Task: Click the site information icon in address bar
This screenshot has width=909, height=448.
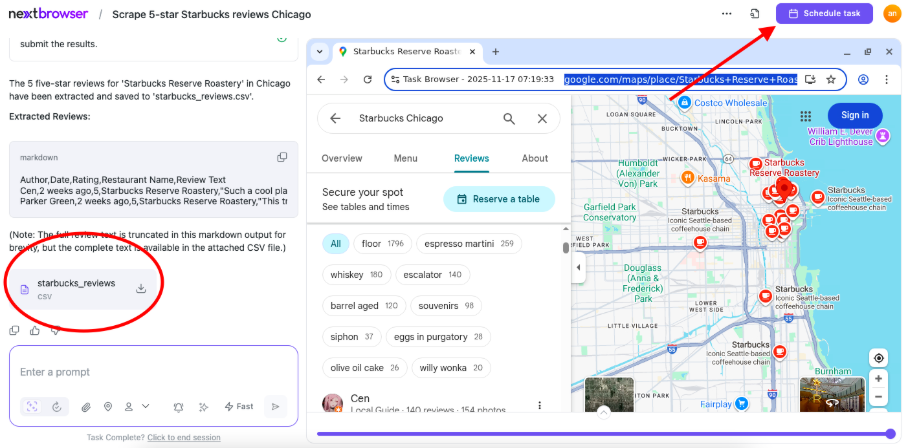Action: tap(395, 79)
